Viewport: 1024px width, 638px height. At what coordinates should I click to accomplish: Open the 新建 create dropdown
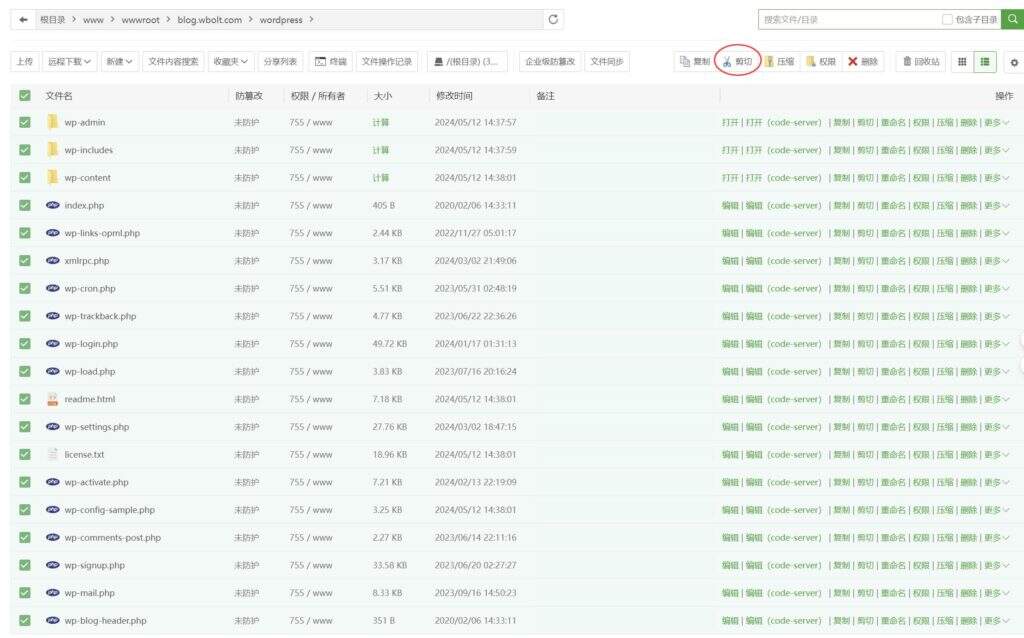(x=120, y=61)
